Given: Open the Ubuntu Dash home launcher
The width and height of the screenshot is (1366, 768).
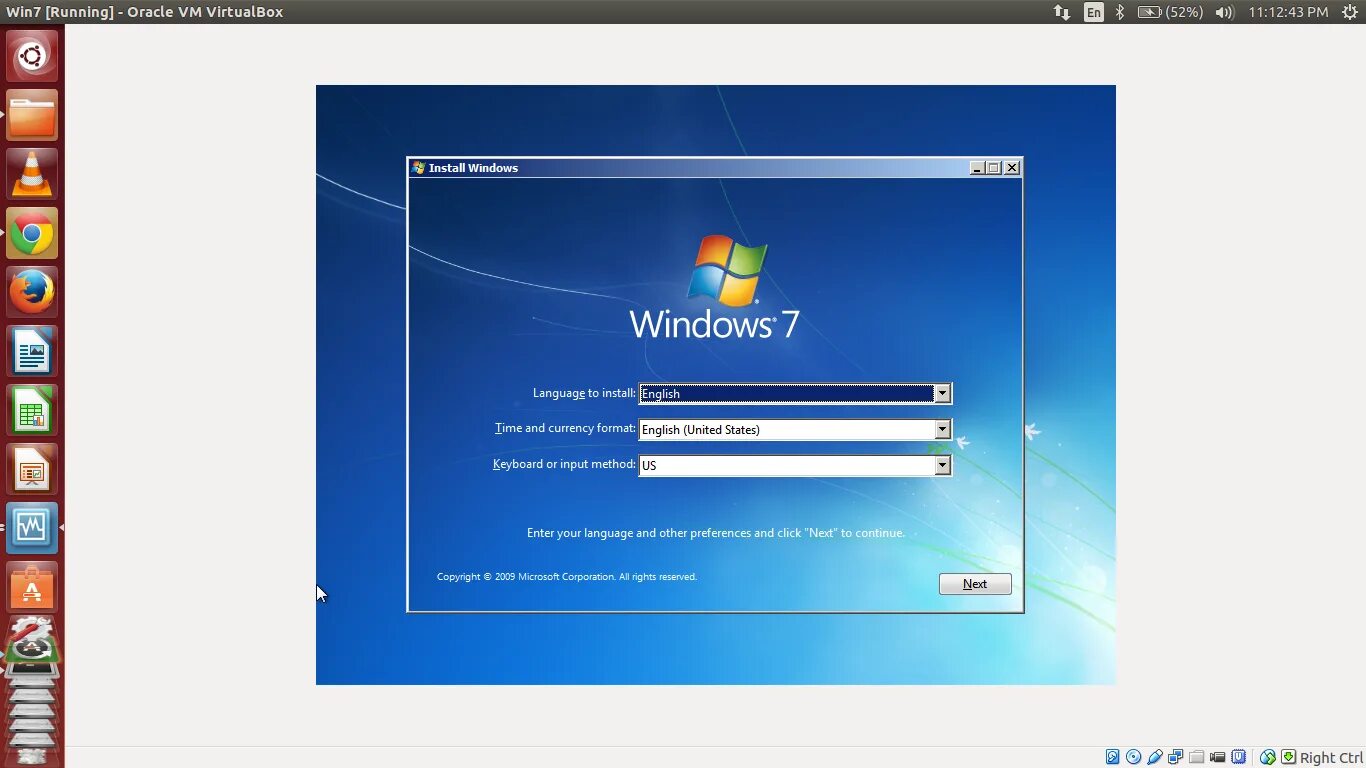Looking at the screenshot, I should point(32,56).
